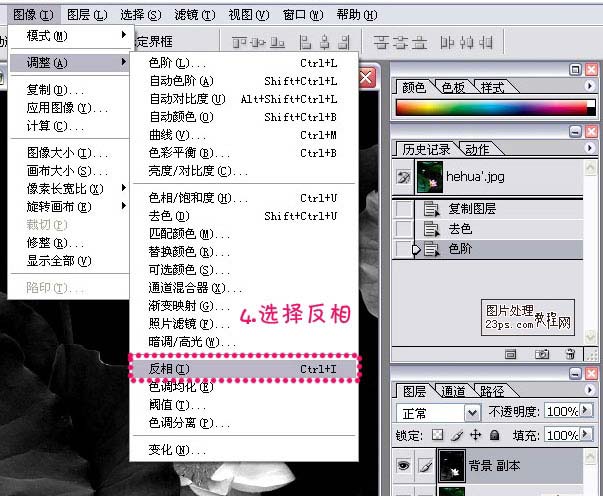The width and height of the screenshot is (603, 496).
Task: Open the History panel options menu arrow
Action: (590, 148)
